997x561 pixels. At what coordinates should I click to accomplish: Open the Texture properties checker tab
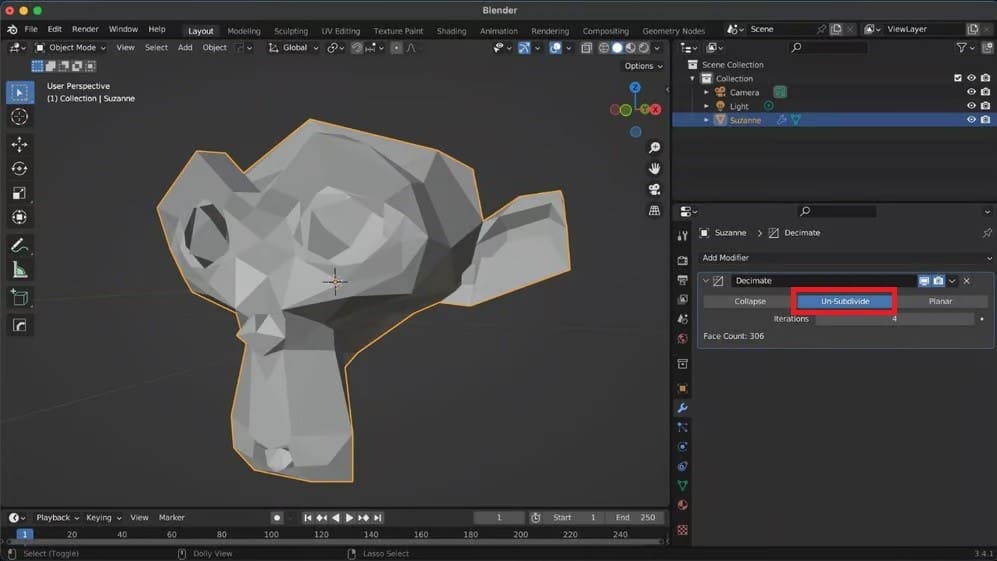(682, 530)
